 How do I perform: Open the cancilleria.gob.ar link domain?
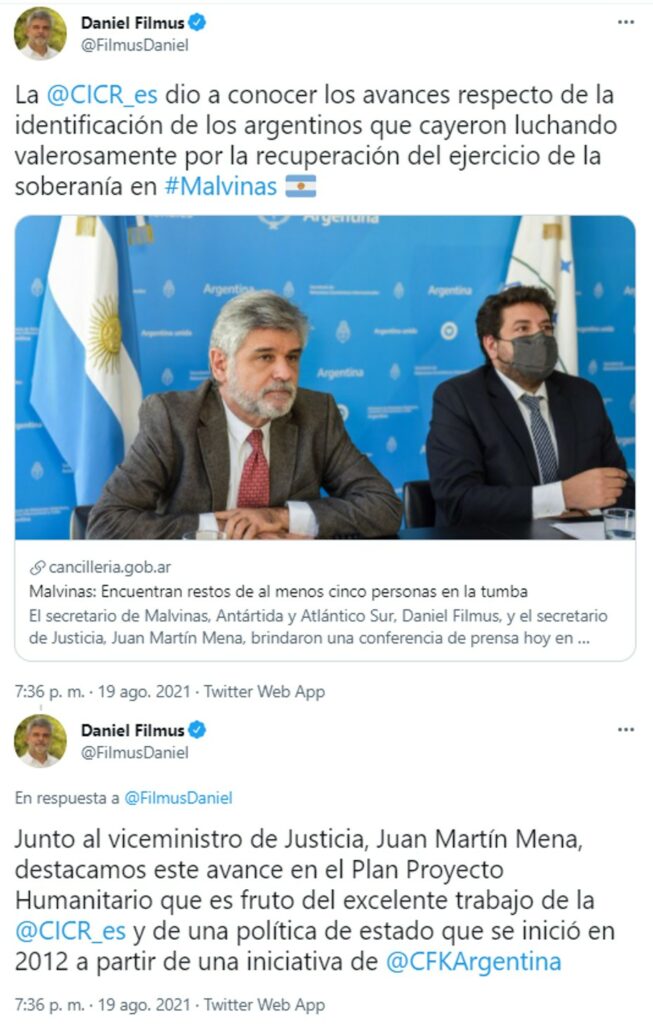[110, 567]
